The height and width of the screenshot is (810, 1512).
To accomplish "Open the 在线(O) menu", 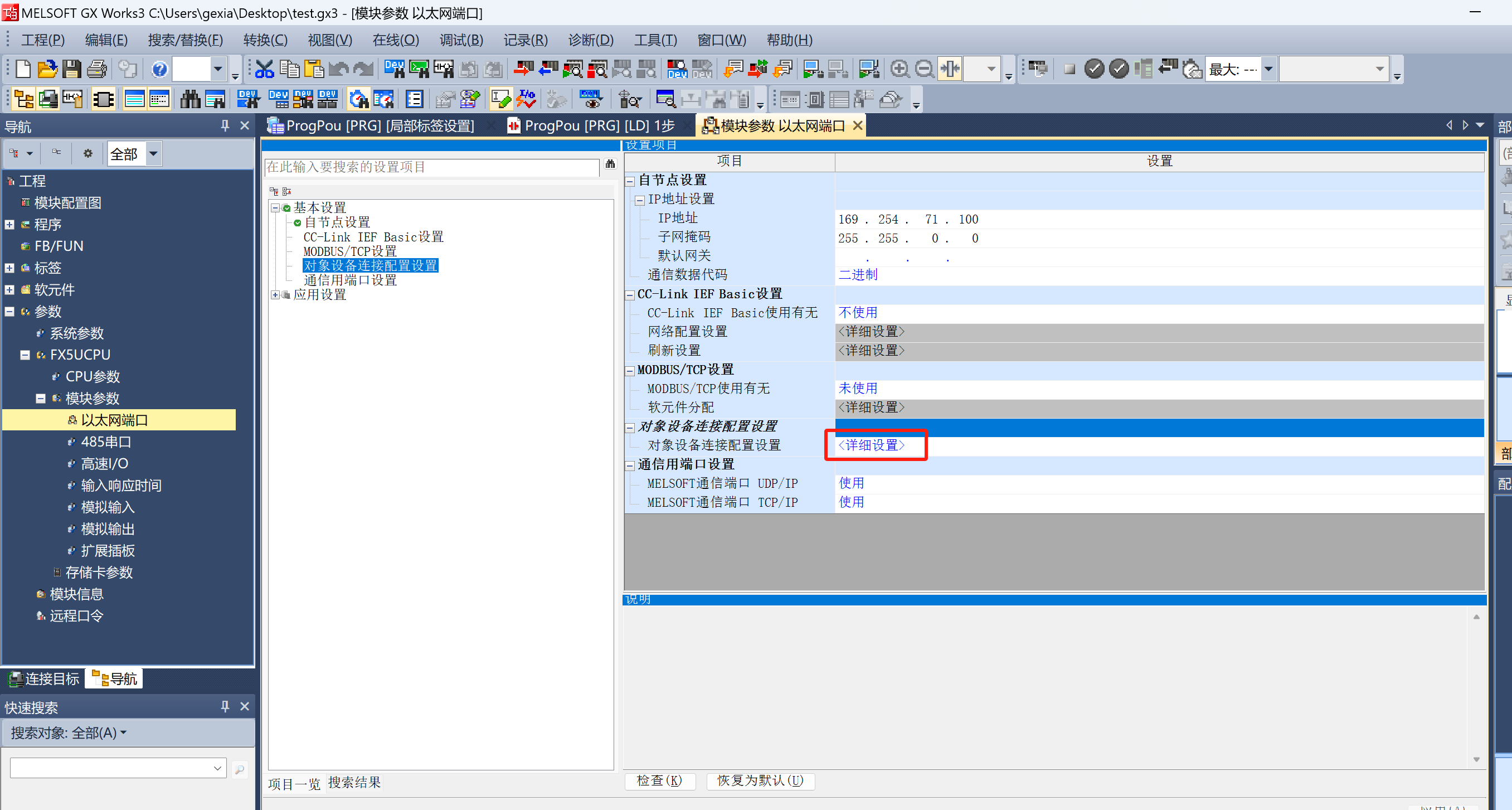I will (x=396, y=40).
